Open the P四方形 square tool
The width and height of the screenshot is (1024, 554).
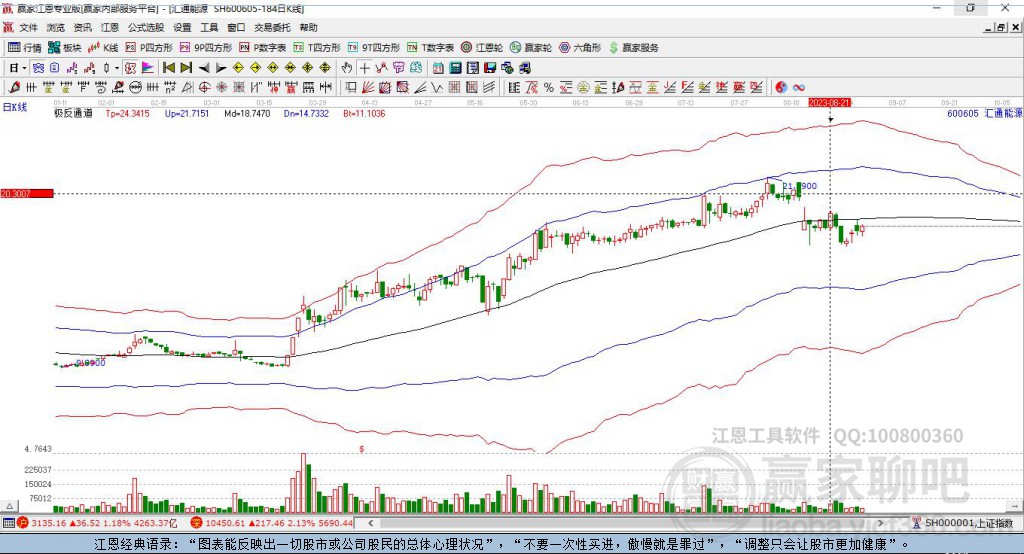pyautogui.click(x=150, y=48)
